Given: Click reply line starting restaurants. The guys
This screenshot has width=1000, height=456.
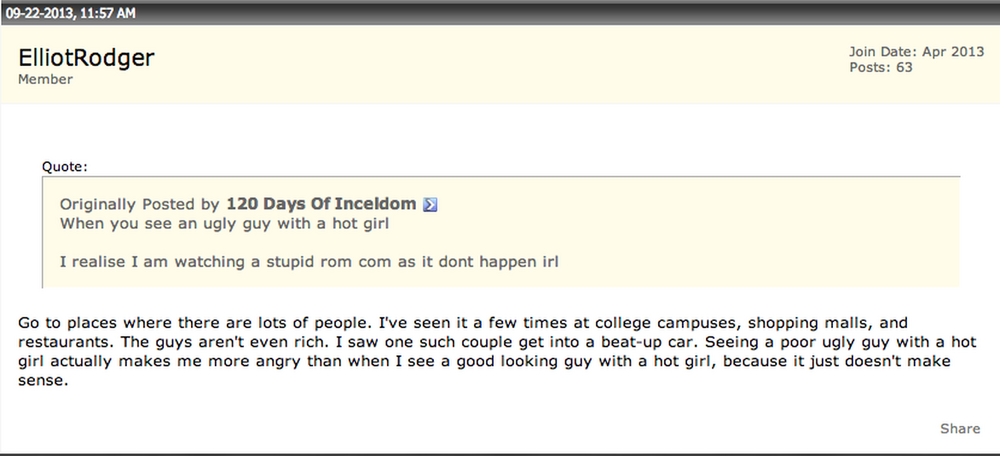Looking at the screenshot, I should click(497, 342).
